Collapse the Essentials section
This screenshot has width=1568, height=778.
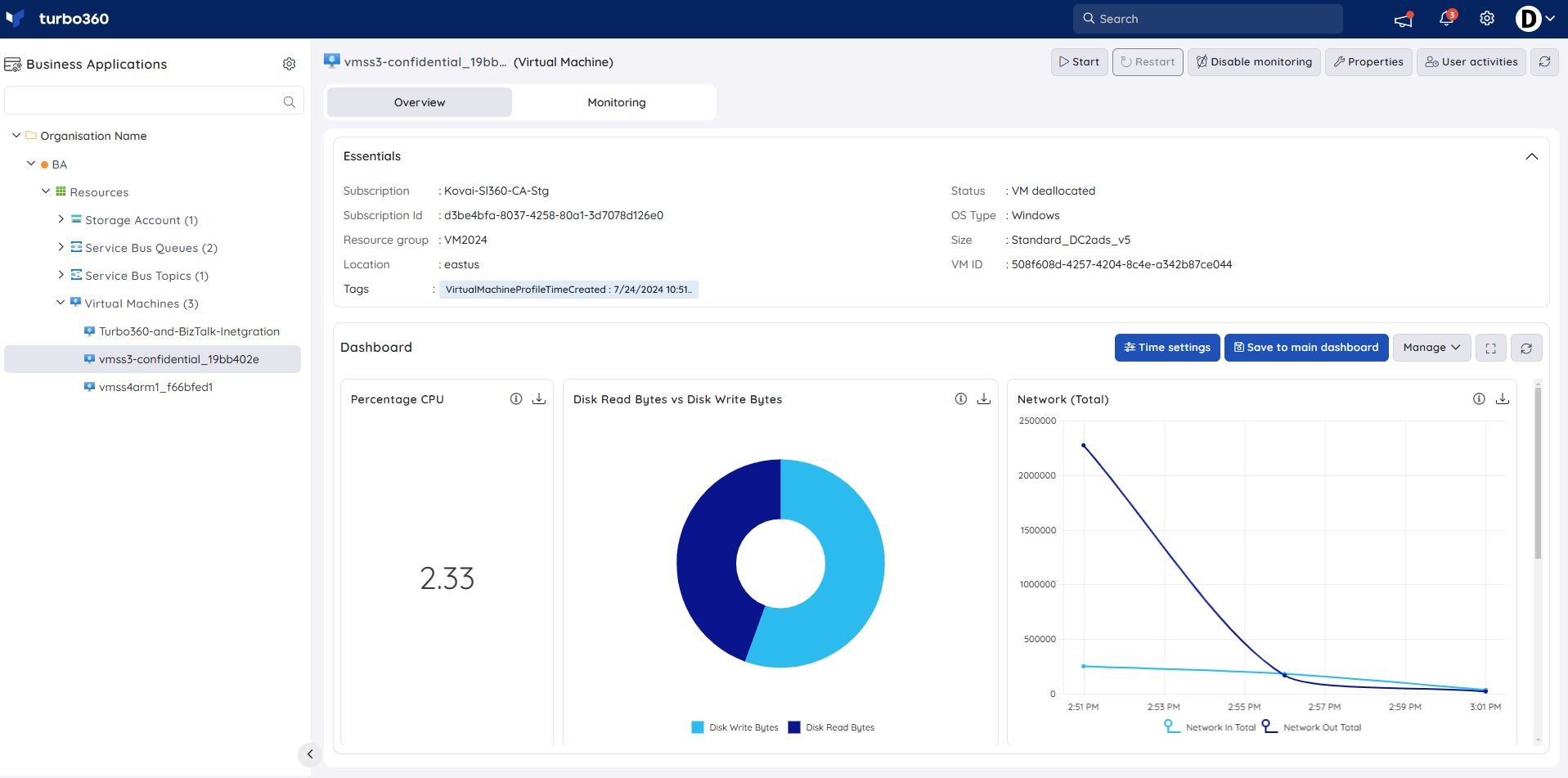[1531, 156]
